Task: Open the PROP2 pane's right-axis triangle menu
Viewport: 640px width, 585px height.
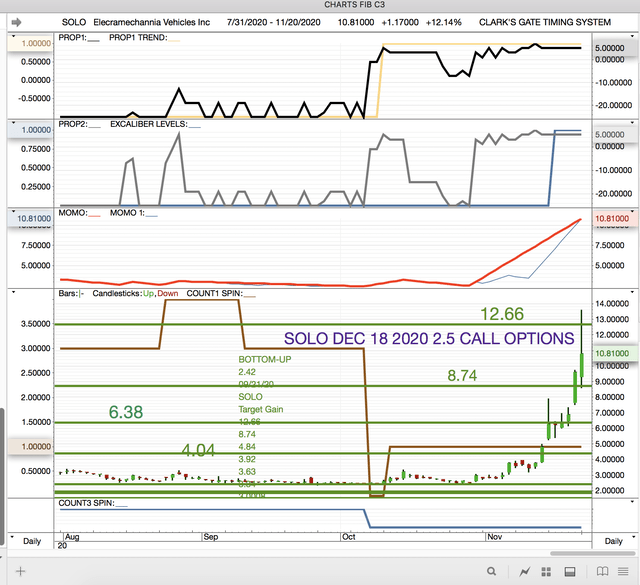Action: point(633,123)
